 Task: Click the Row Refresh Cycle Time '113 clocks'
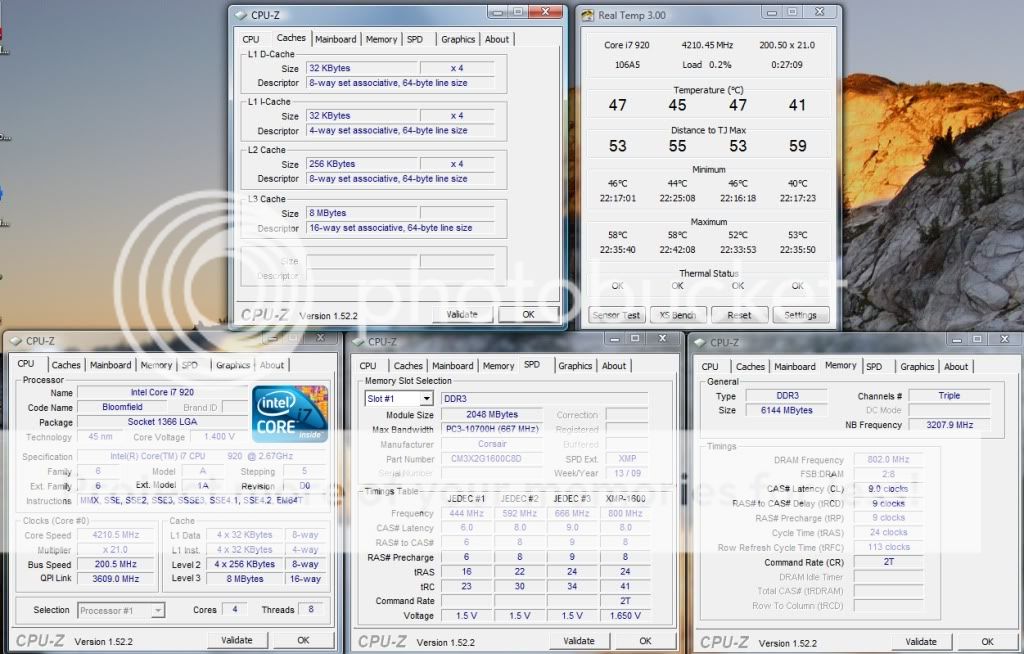pyautogui.click(x=888, y=547)
